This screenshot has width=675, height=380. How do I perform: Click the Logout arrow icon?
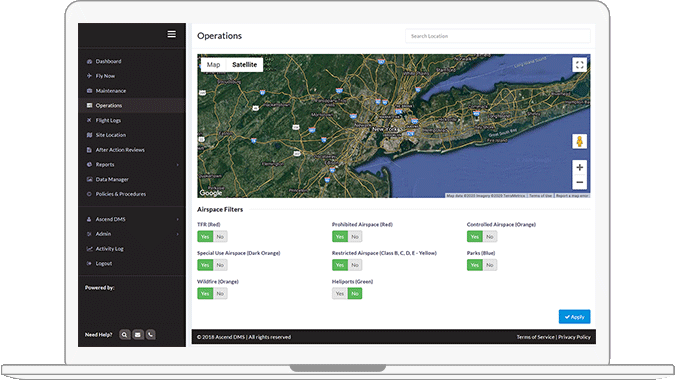tap(90, 263)
